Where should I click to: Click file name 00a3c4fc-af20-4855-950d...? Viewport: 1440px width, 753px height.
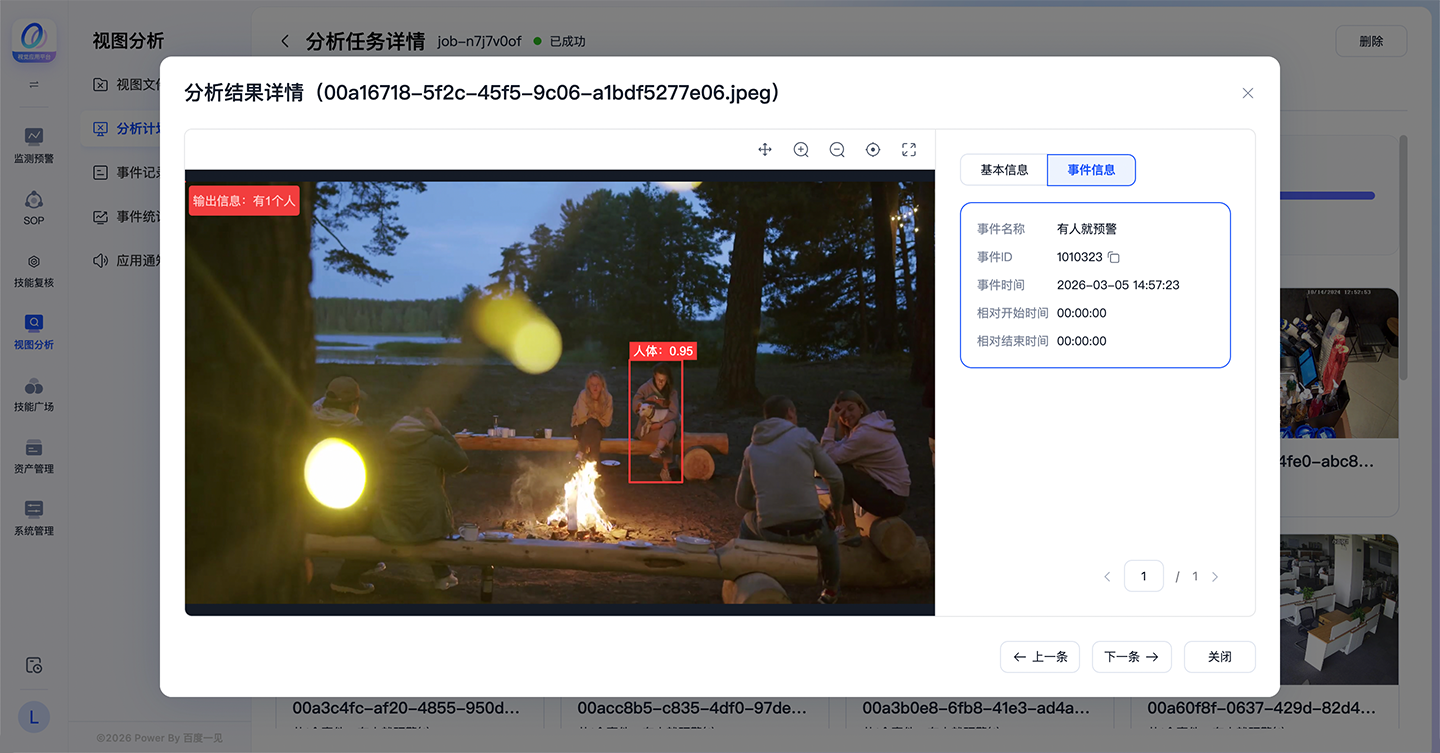tap(406, 708)
